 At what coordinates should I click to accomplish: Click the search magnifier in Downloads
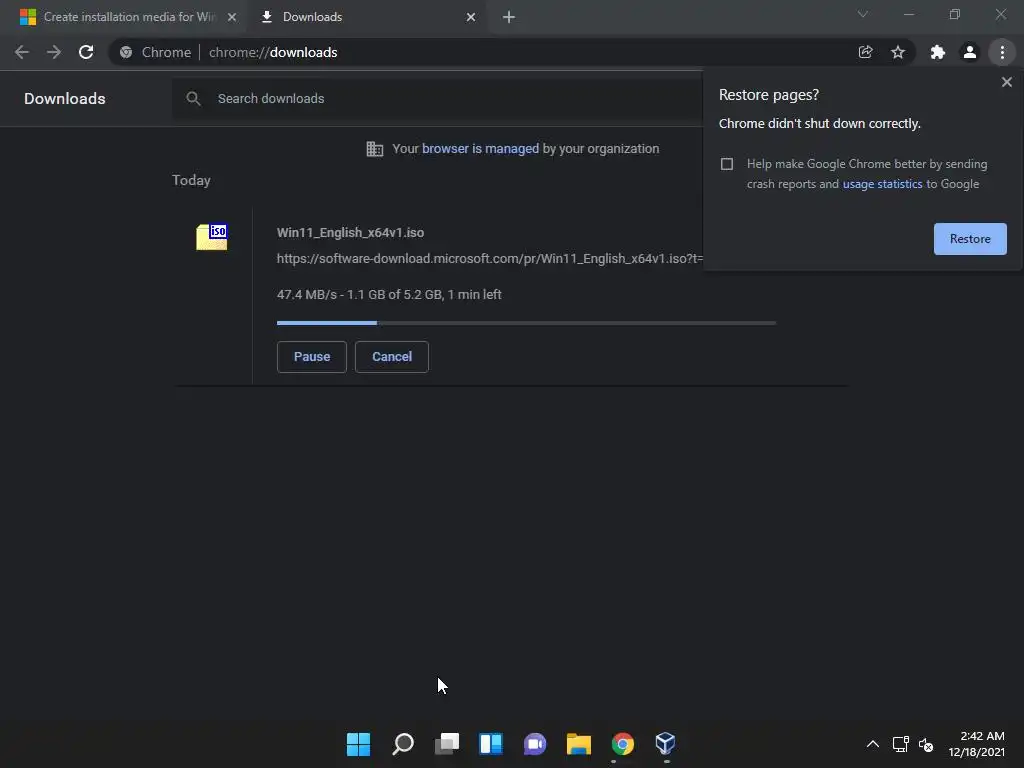193,99
